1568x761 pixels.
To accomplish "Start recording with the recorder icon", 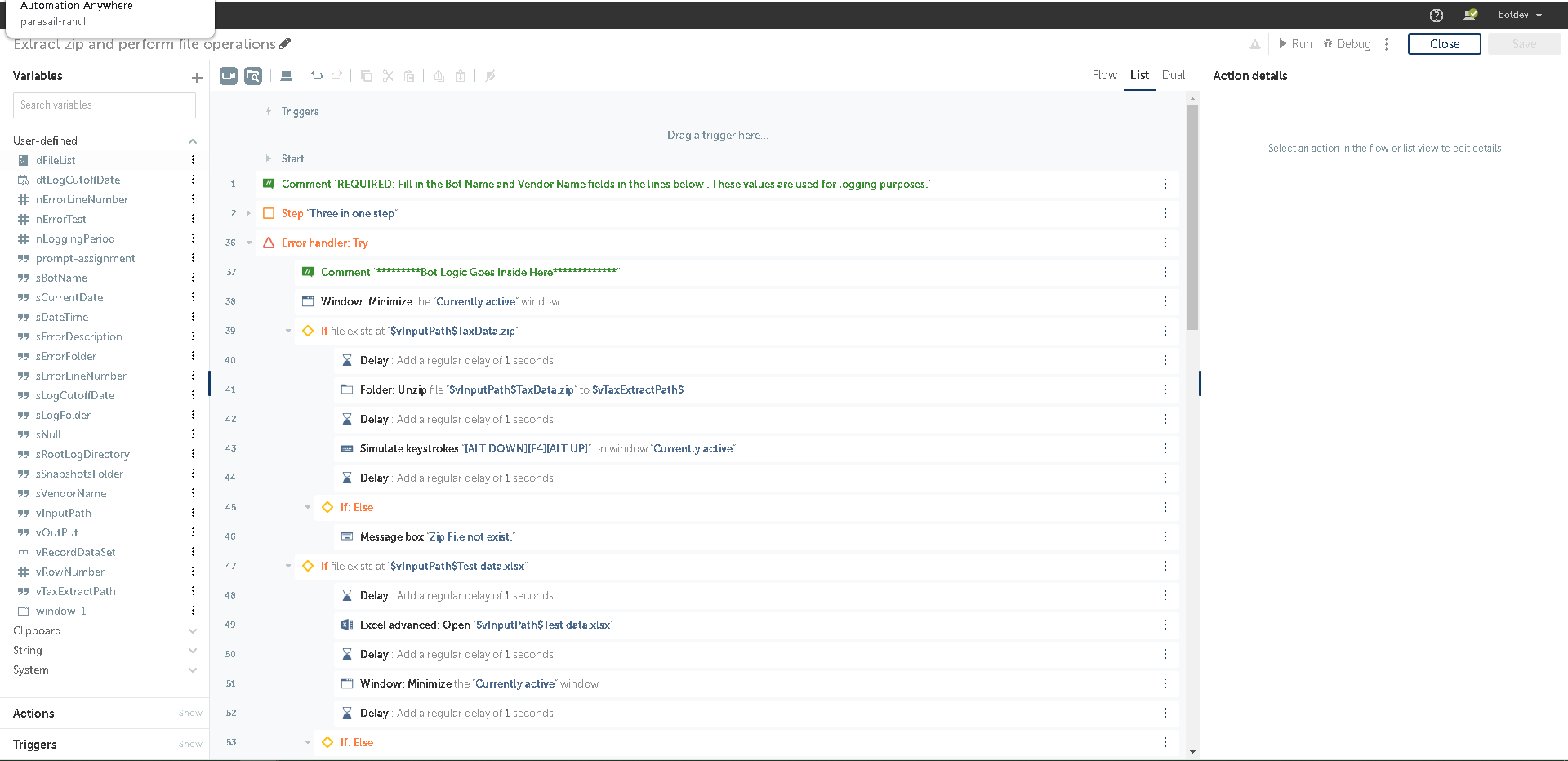I will (229, 76).
